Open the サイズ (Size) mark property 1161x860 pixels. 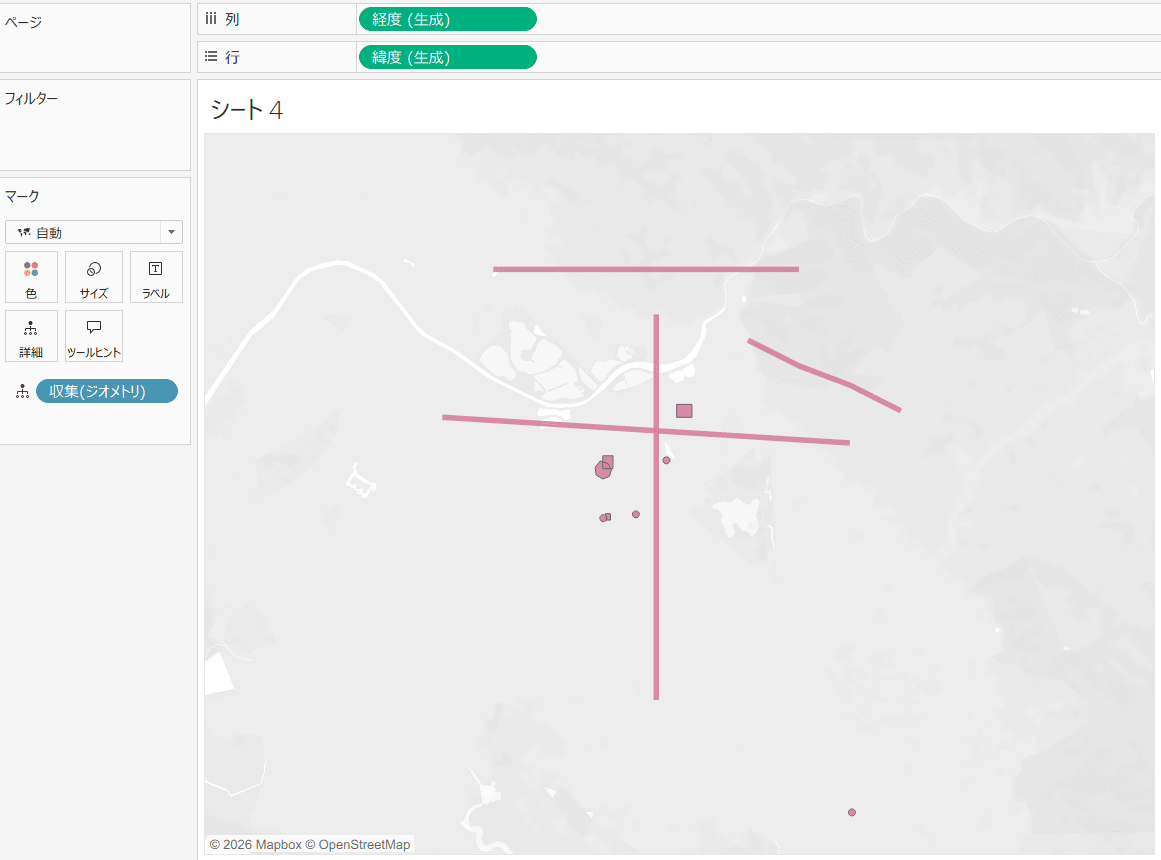pos(93,277)
